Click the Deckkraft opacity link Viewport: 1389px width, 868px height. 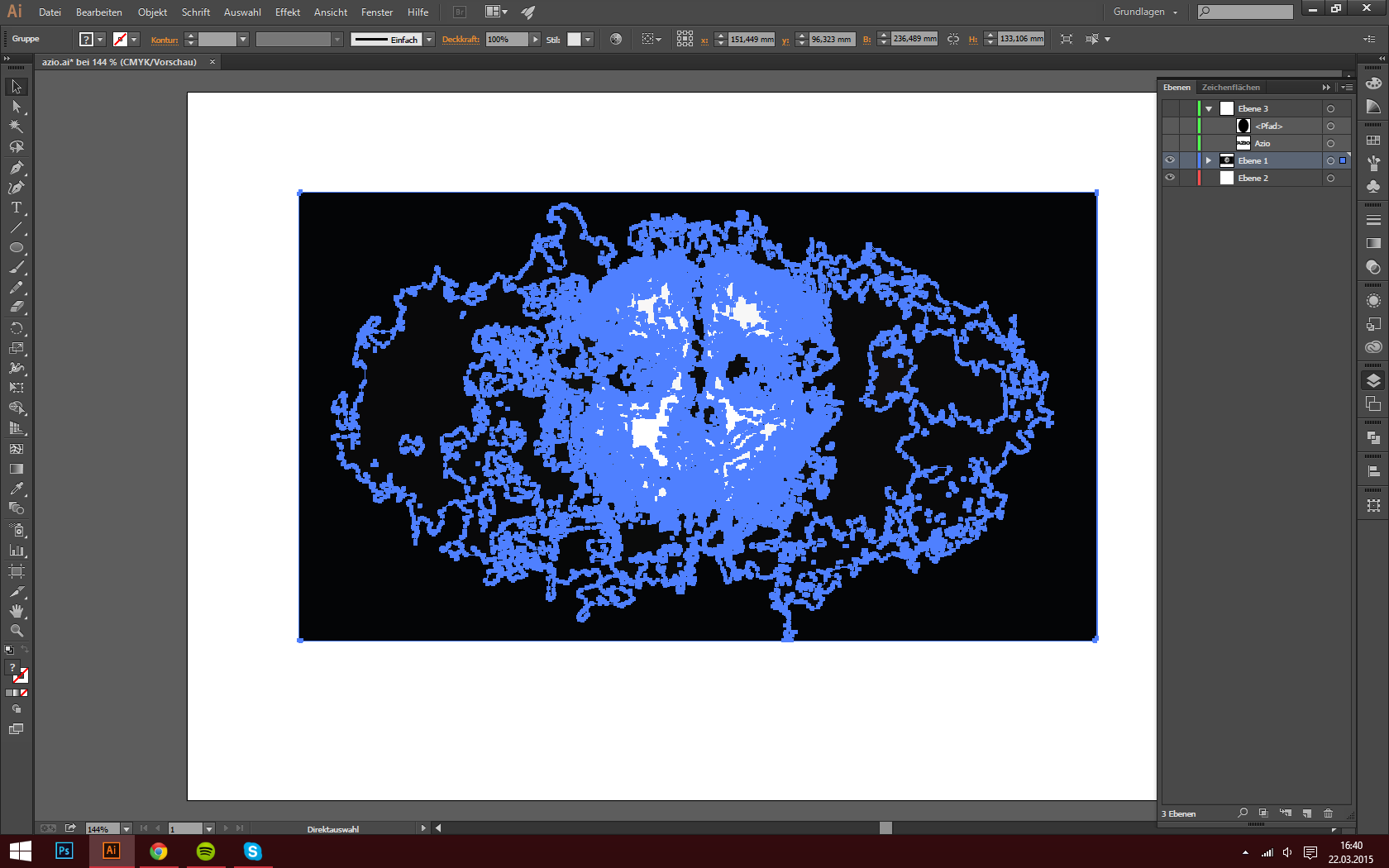pos(461,39)
